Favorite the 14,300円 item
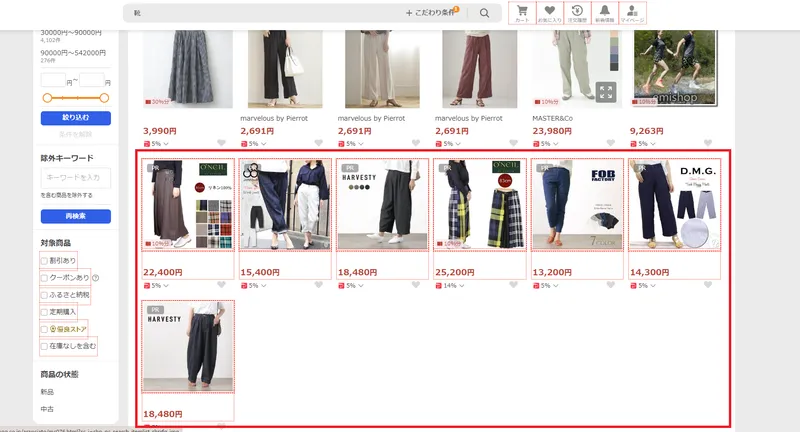This screenshot has height=432, width=800. tap(708, 285)
